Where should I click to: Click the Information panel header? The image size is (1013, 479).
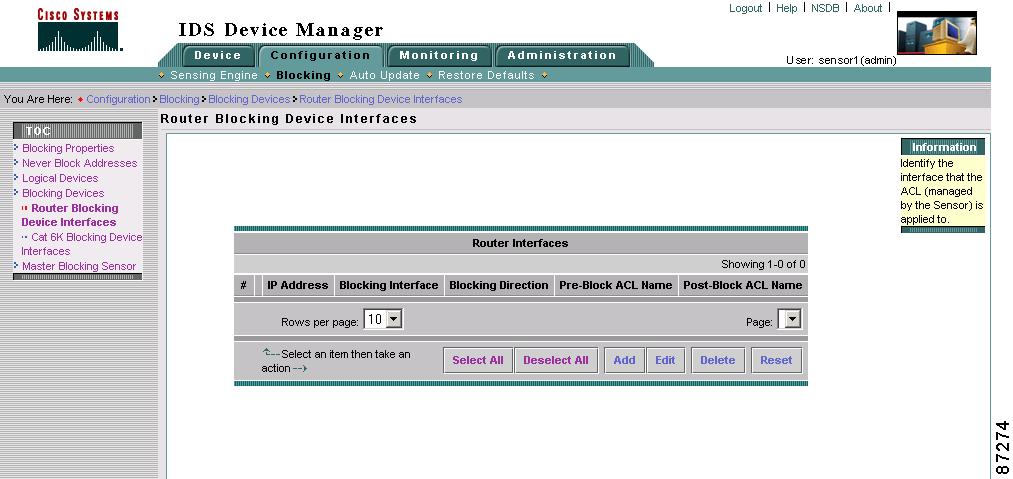943,147
